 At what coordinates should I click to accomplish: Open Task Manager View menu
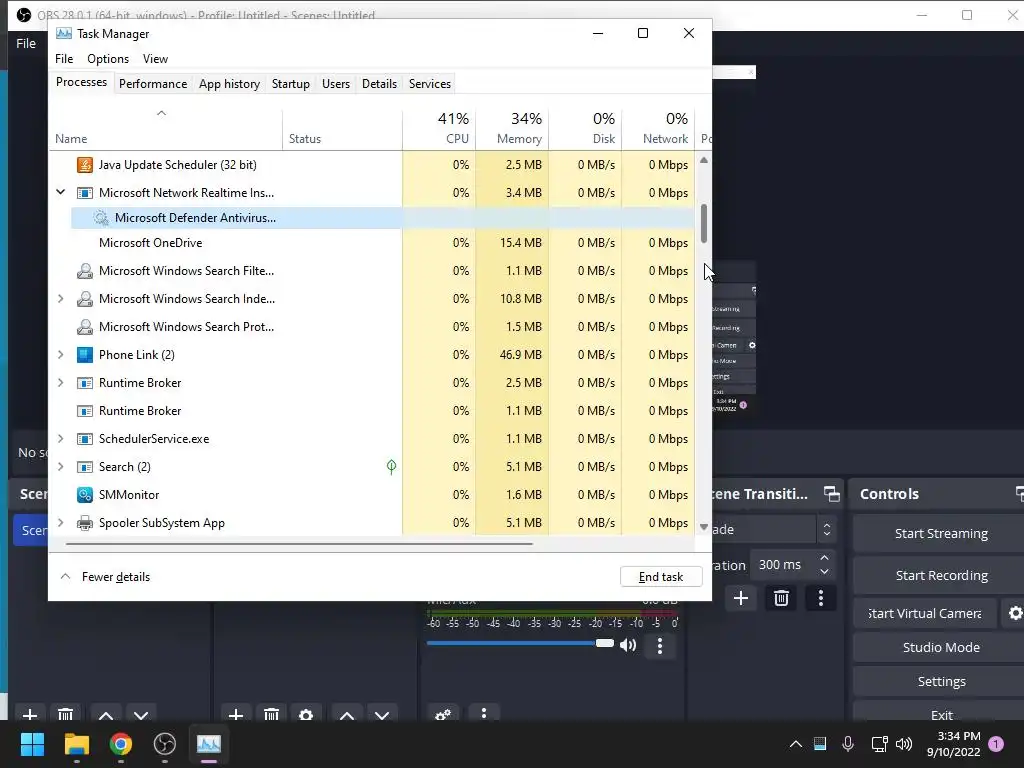[155, 59]
